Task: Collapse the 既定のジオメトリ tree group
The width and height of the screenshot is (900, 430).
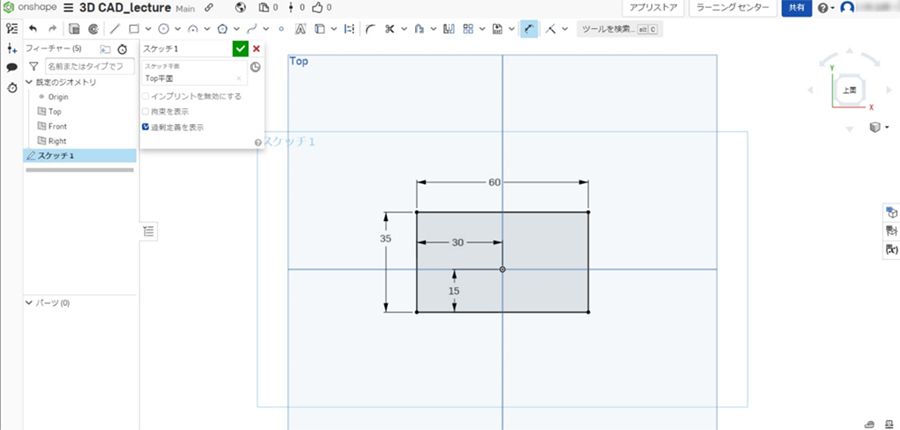Action: [x=29, y=82]
